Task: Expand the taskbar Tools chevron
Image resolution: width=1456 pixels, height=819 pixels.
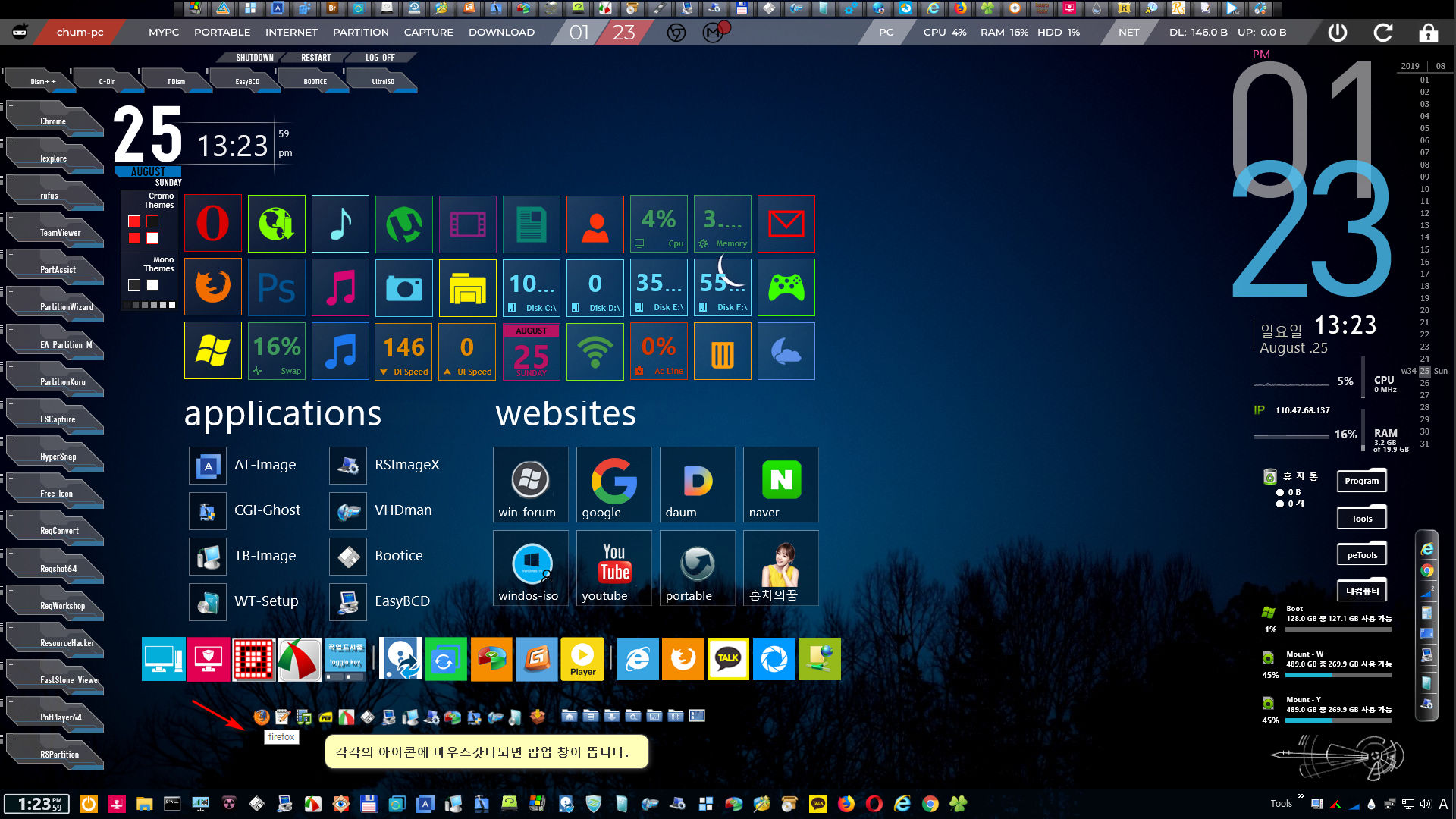Action: click(1301, 796)
